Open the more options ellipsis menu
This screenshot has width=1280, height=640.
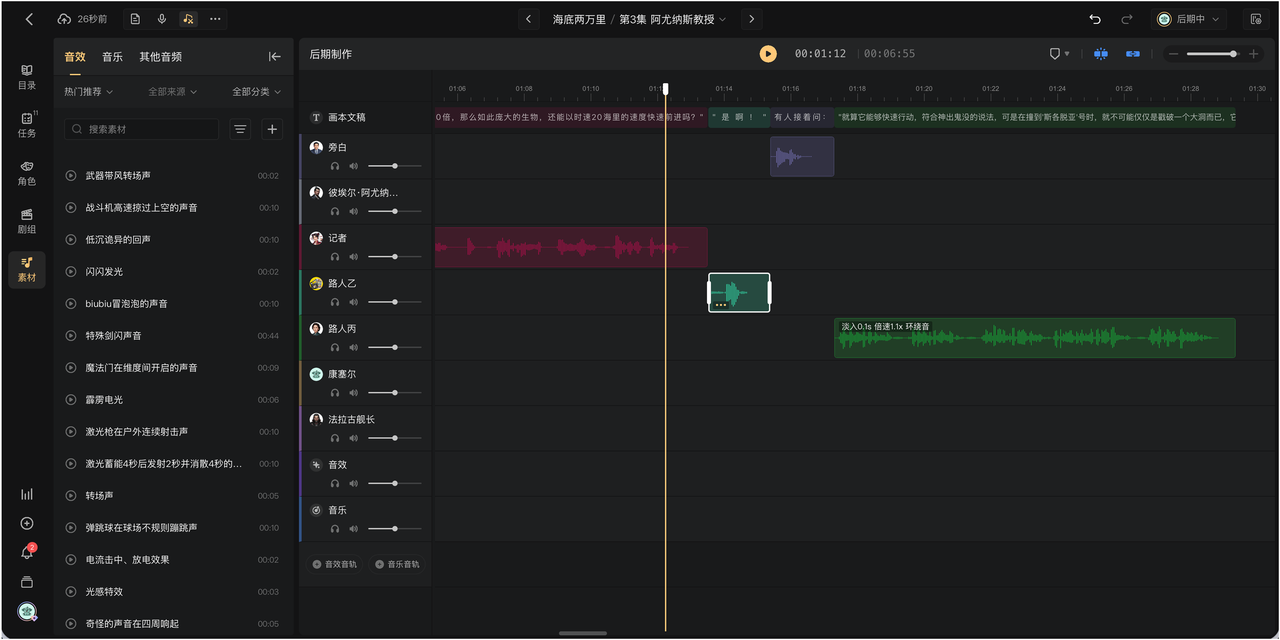pos(215,19)
